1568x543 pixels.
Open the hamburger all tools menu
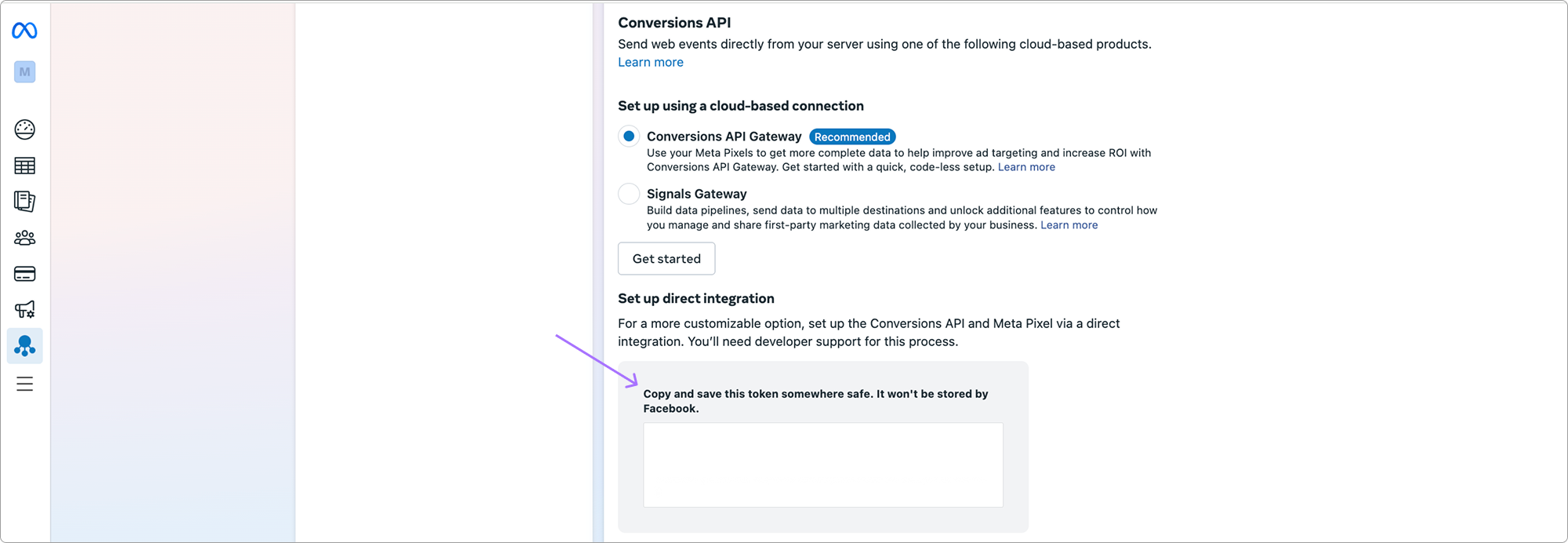tap(25, 384)
